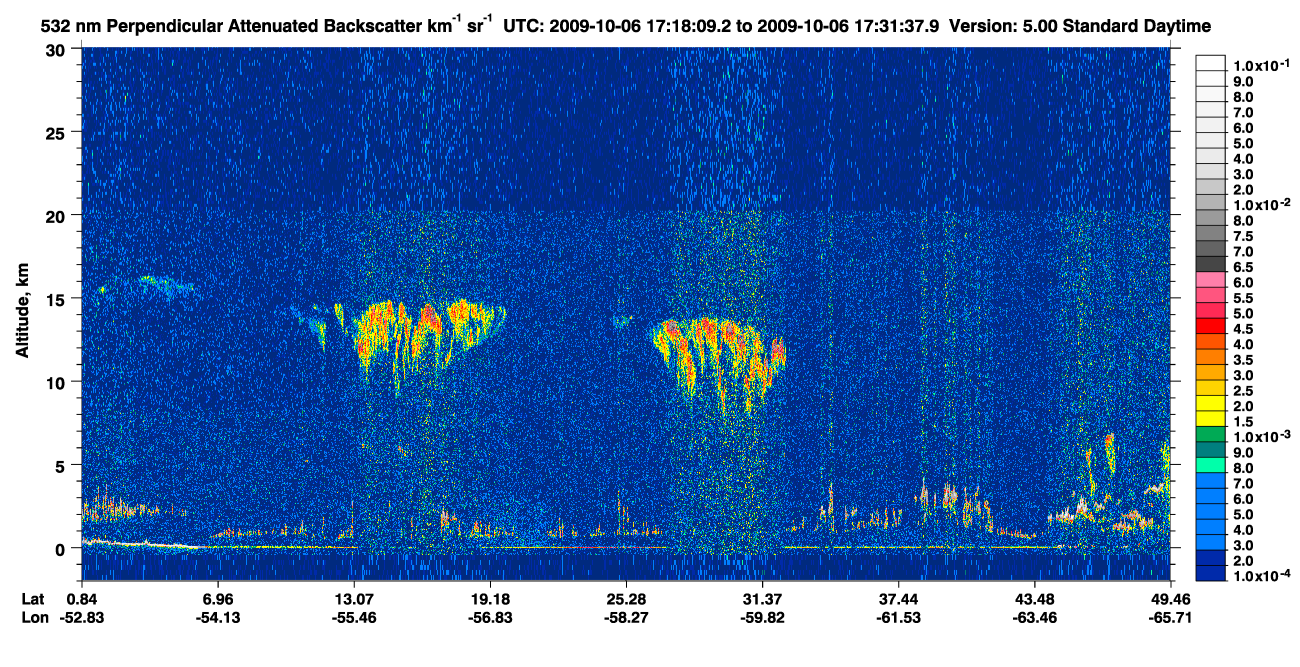The height and width of the screenshot is (667, 1300).
Task: Click the latitude value '0.84'
Action: click(82, 599)
